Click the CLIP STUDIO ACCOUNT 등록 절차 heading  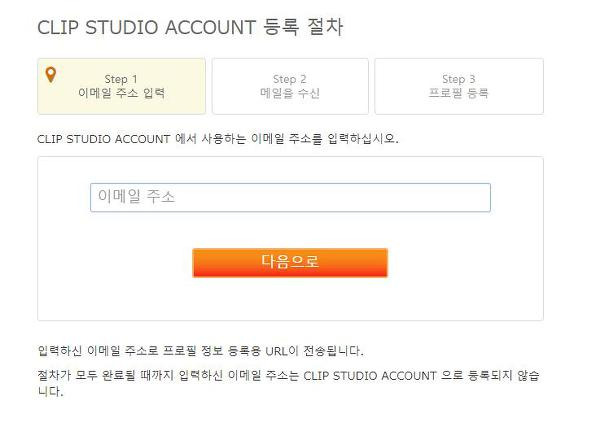pos(190,28)
